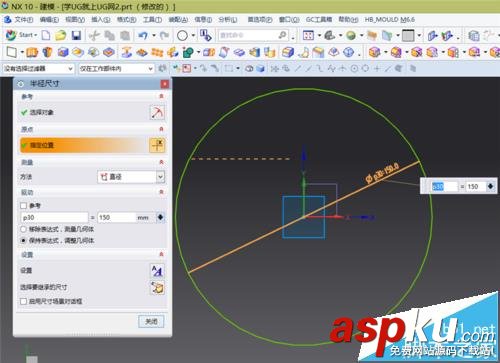
Task: Click the red-and-white icon in selection bar
Action: click(187, 69)
